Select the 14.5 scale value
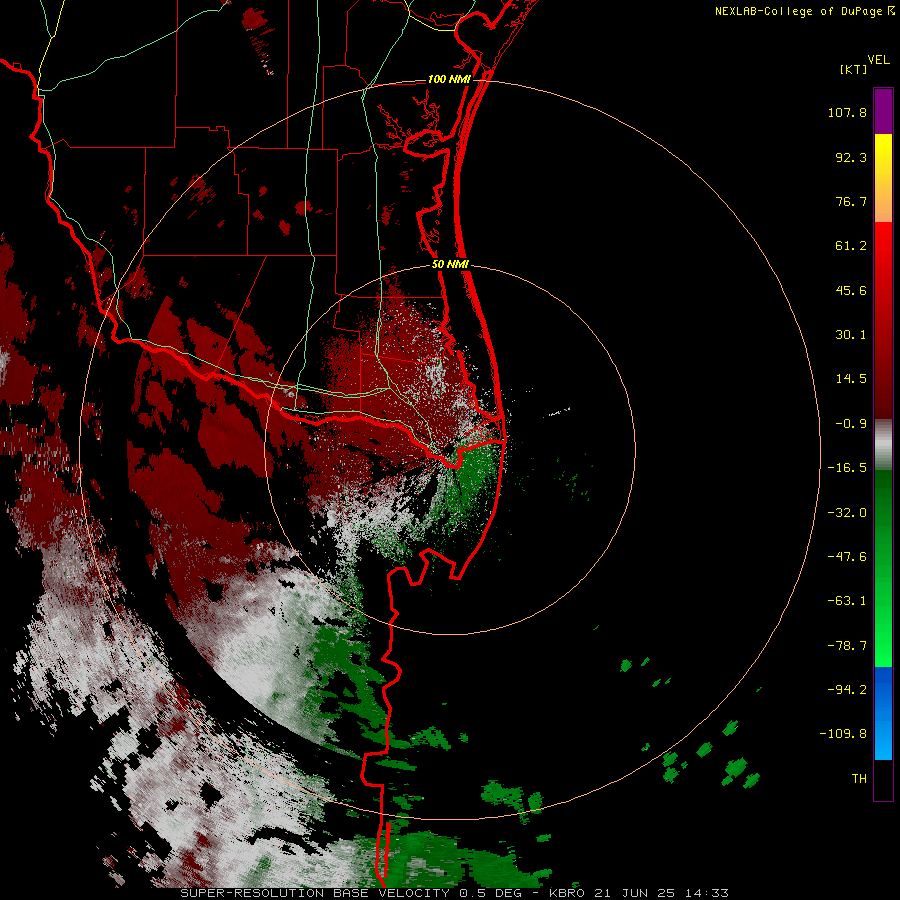The height and width of the screenshot is (900, 900). click(x=851, y=379)
